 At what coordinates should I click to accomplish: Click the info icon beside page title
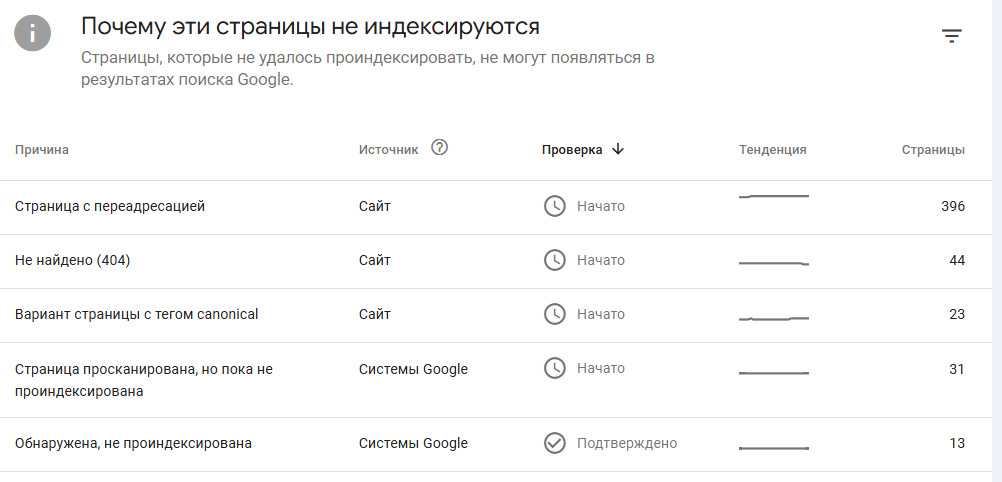(33, 33)
